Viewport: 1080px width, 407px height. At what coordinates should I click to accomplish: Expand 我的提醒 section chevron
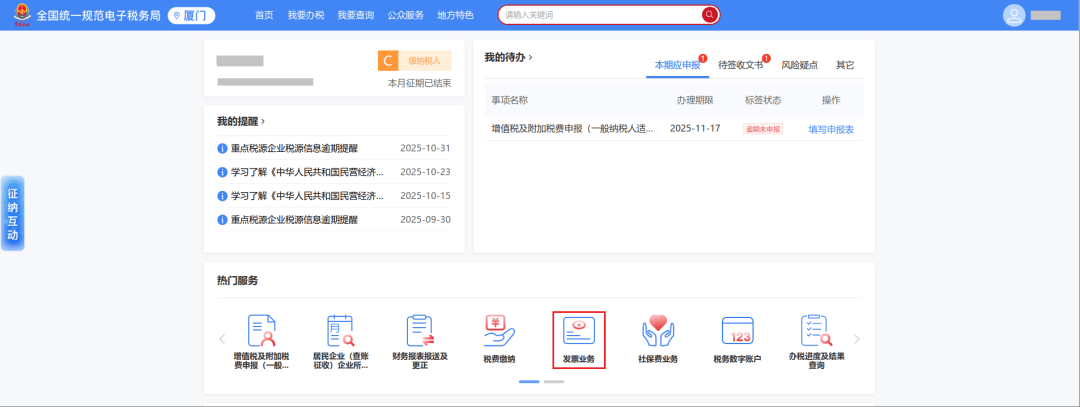pos(263,121)
